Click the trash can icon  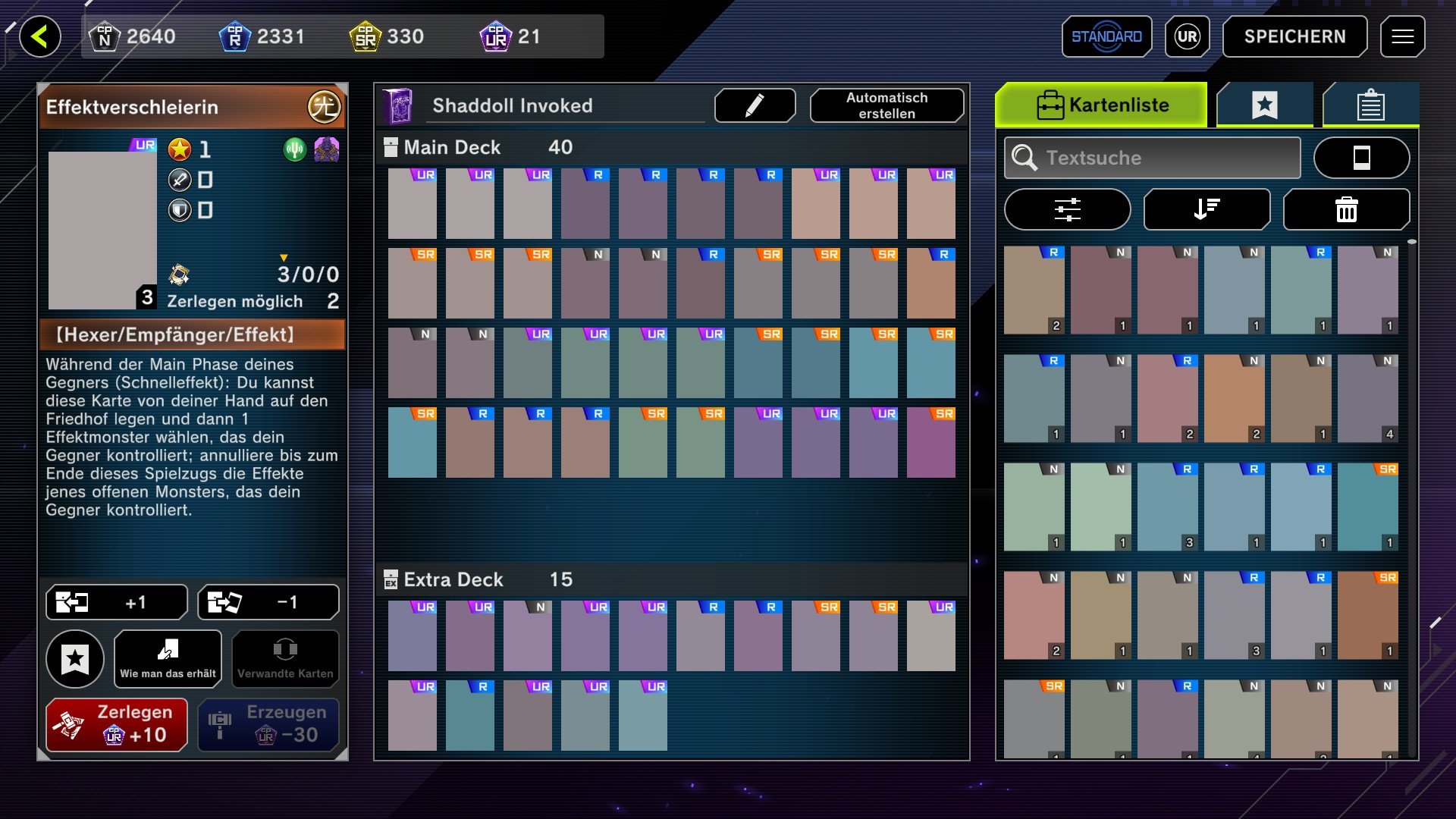(1346, 209)
